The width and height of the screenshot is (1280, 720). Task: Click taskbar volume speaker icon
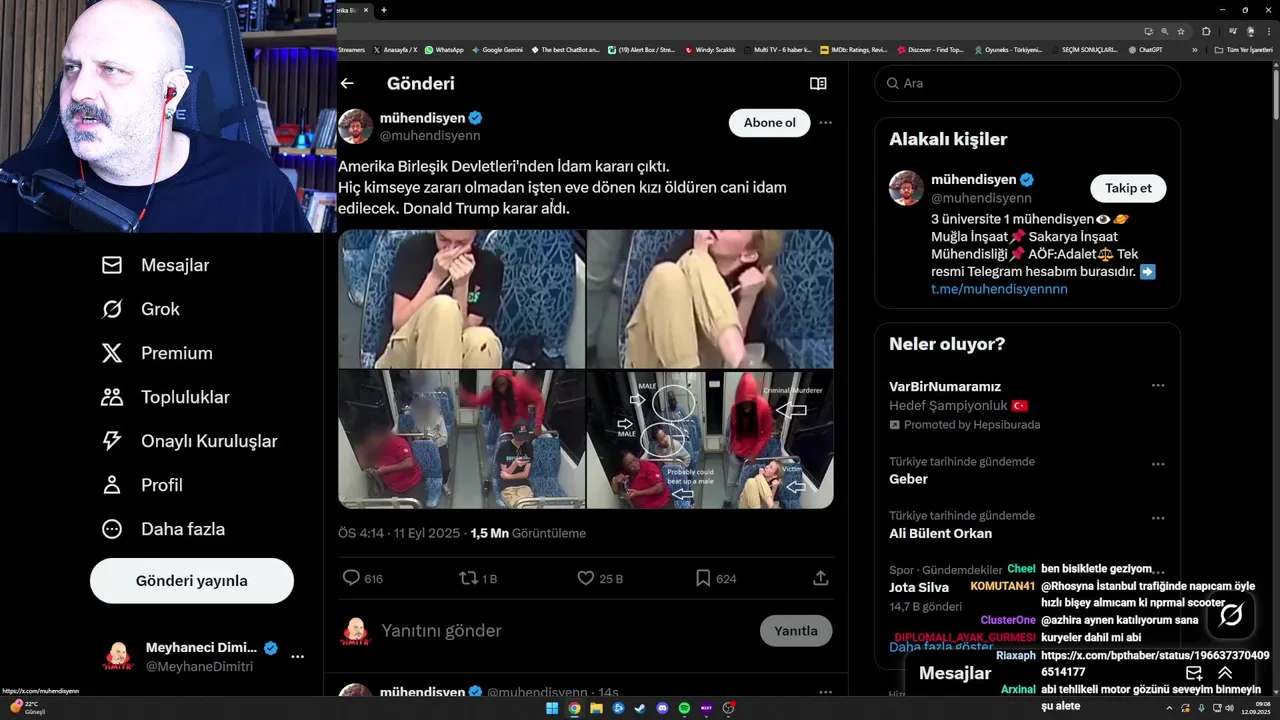click(1229, 708)
